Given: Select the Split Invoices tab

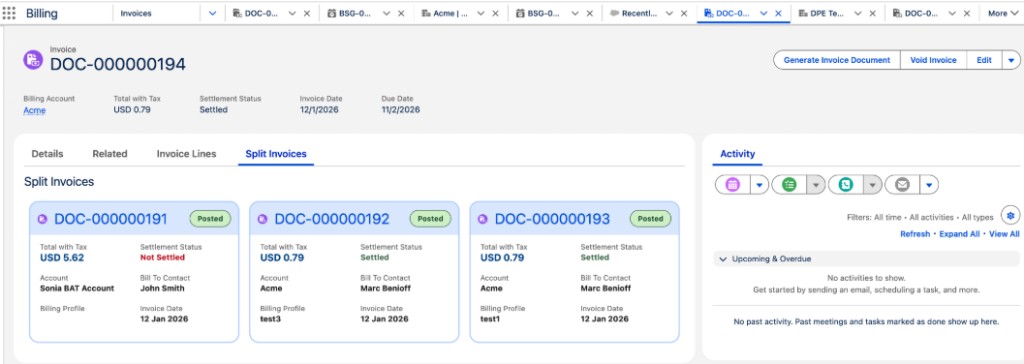Looking at the screenshot, I should pos(276,154).
